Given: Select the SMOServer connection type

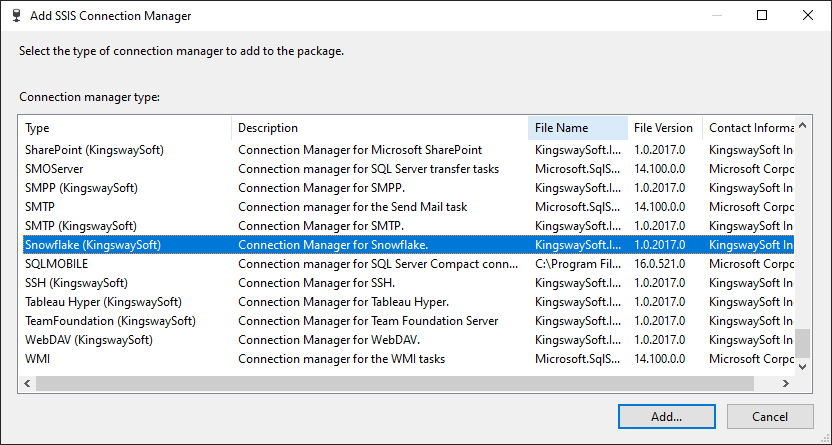Looking at the screenshot, I should [x=409, y=169].
